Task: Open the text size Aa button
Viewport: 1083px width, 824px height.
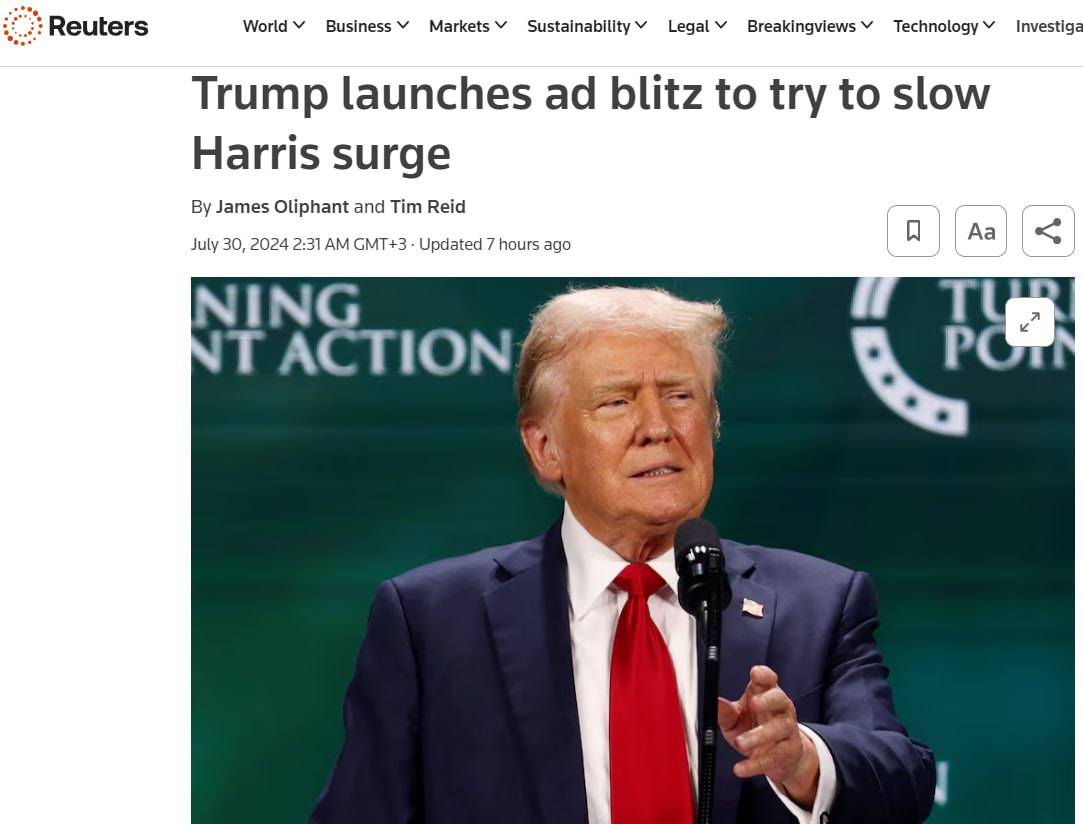Action: click(981, 231)
